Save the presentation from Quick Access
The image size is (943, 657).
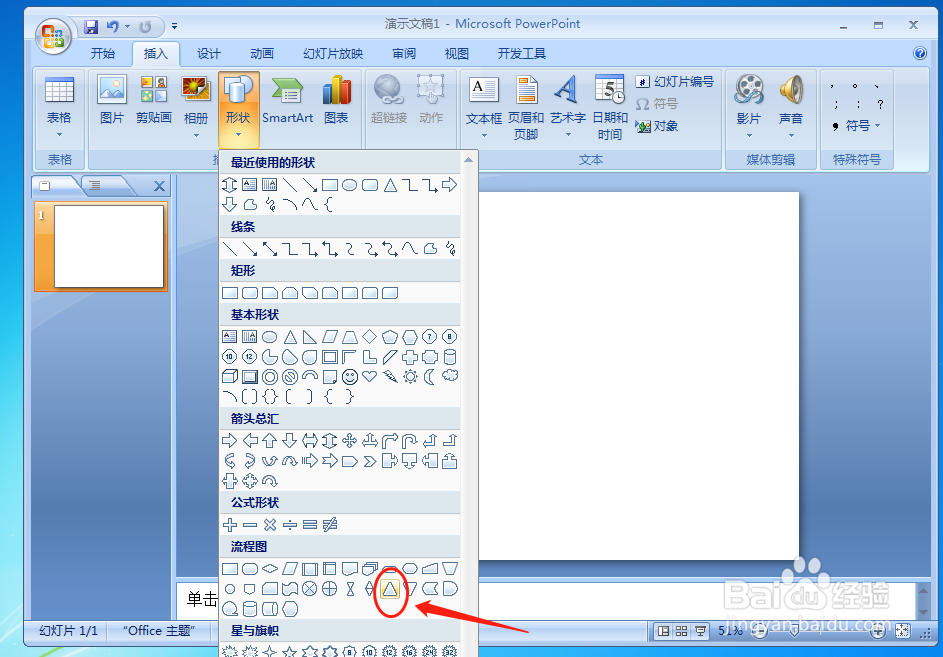[91, 26]
